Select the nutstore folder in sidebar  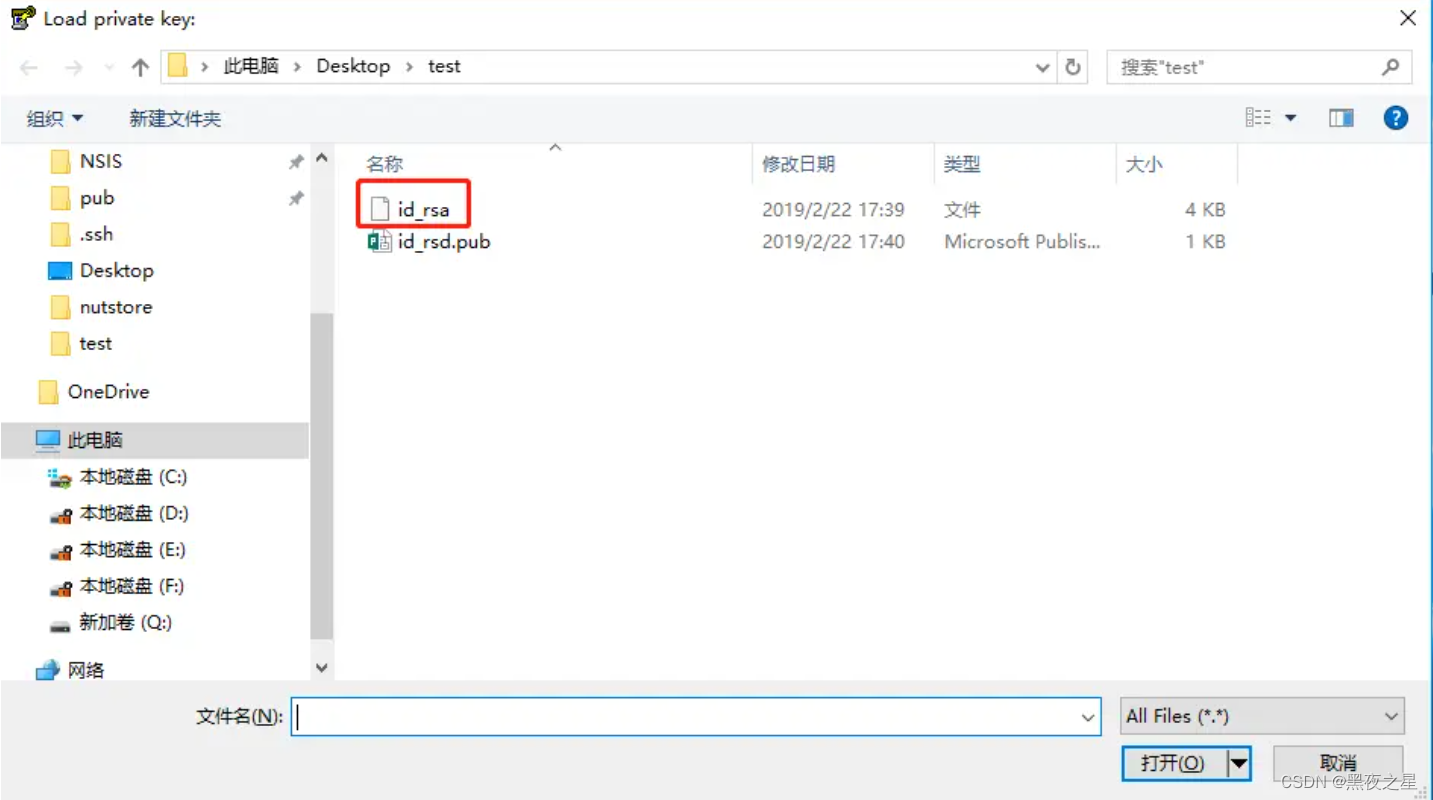[x=115, y=307]
